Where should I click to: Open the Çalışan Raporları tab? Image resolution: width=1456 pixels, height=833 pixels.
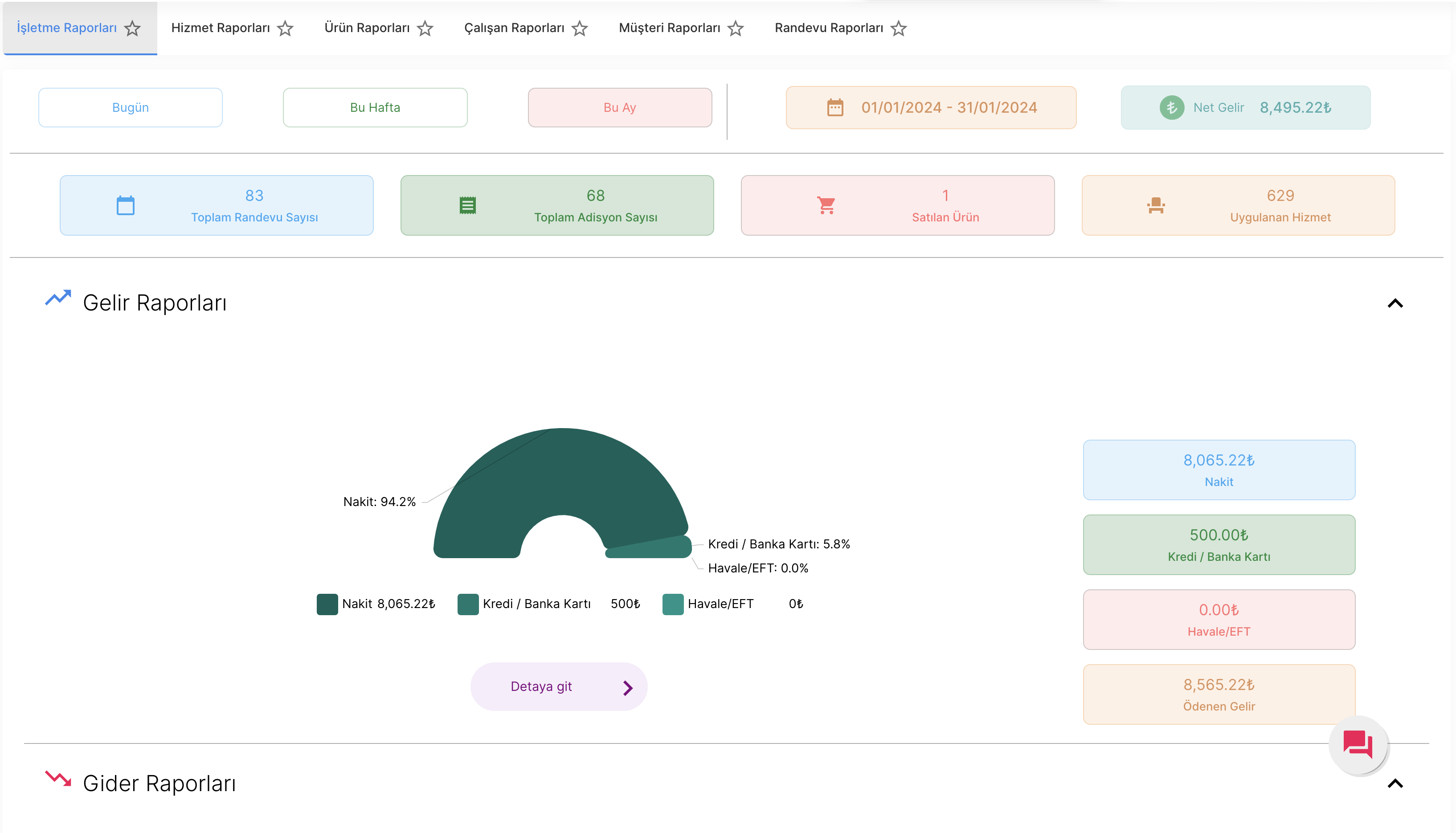pyautogui.click(x=514, y=28)
